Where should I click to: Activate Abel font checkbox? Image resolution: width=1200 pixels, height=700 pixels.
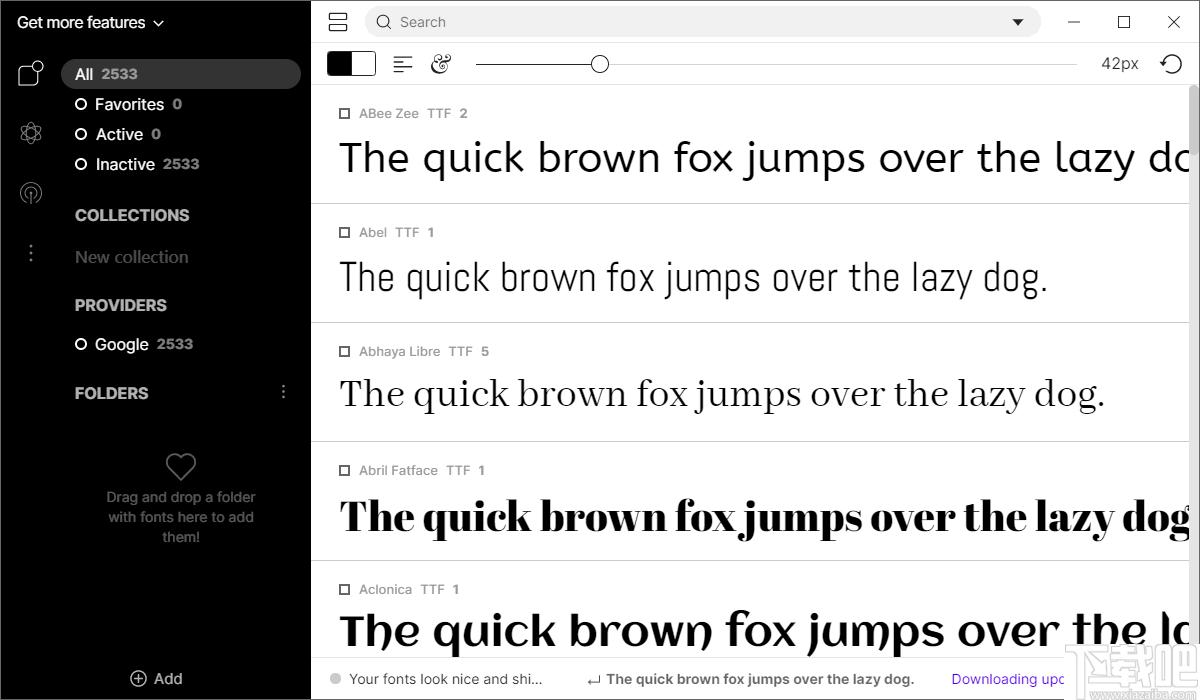[x=344, y=233]
